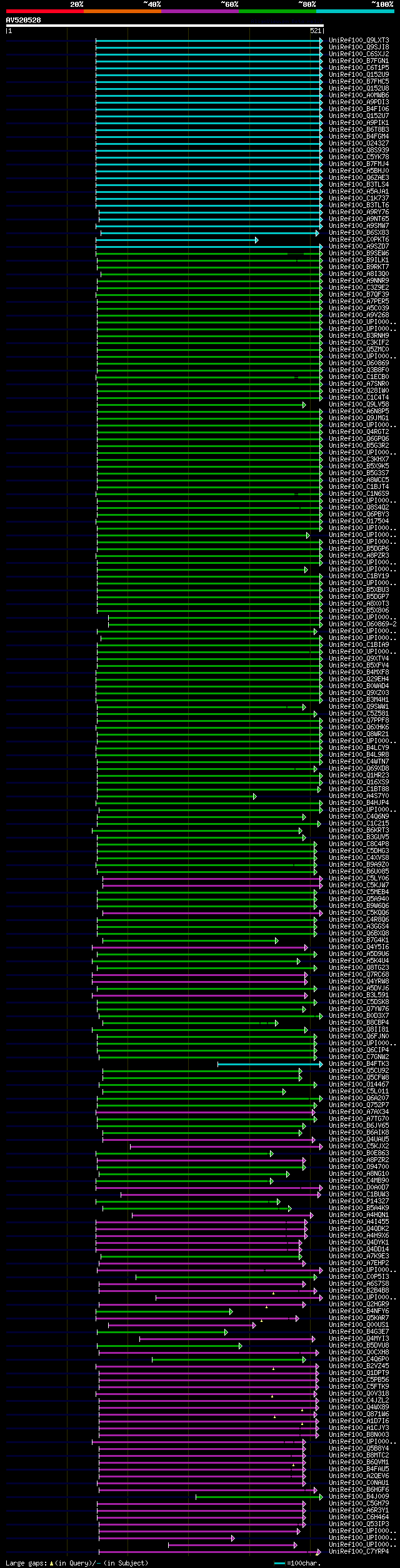Select the UniRef100_Q871W6 label

(x=359, y=1414)
